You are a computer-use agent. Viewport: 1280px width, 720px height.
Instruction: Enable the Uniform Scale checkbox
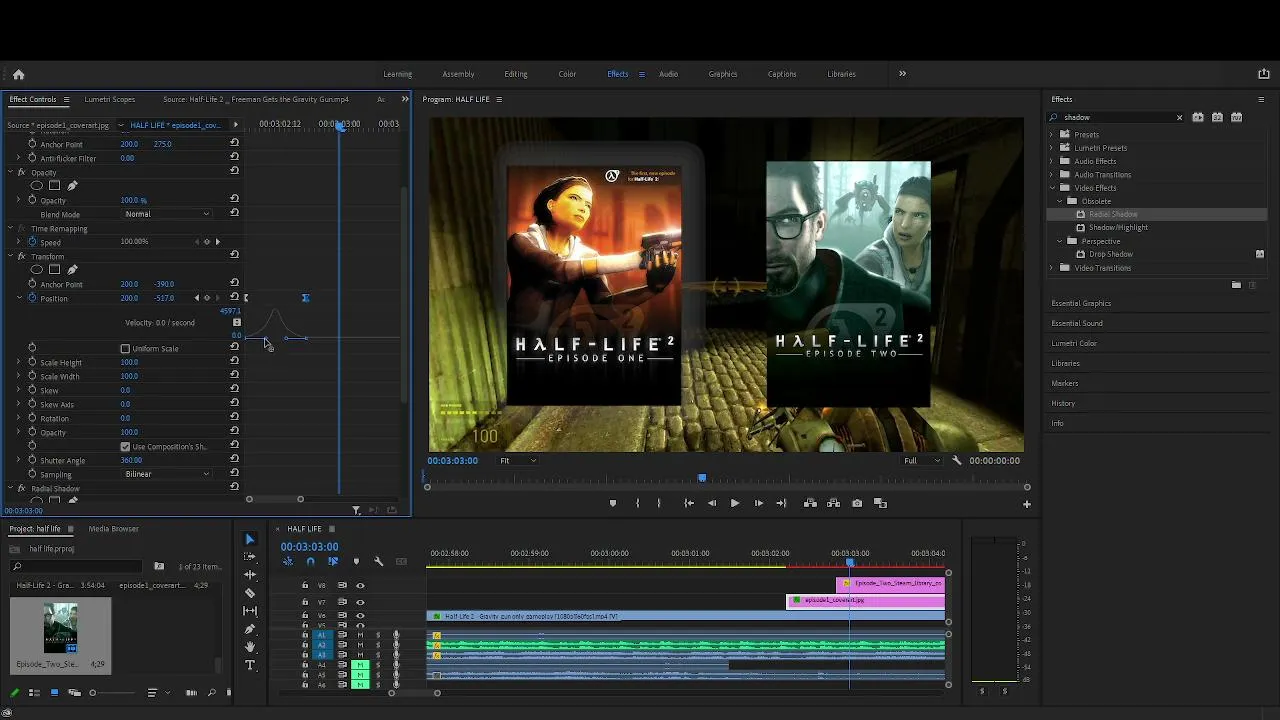(125, 349)
